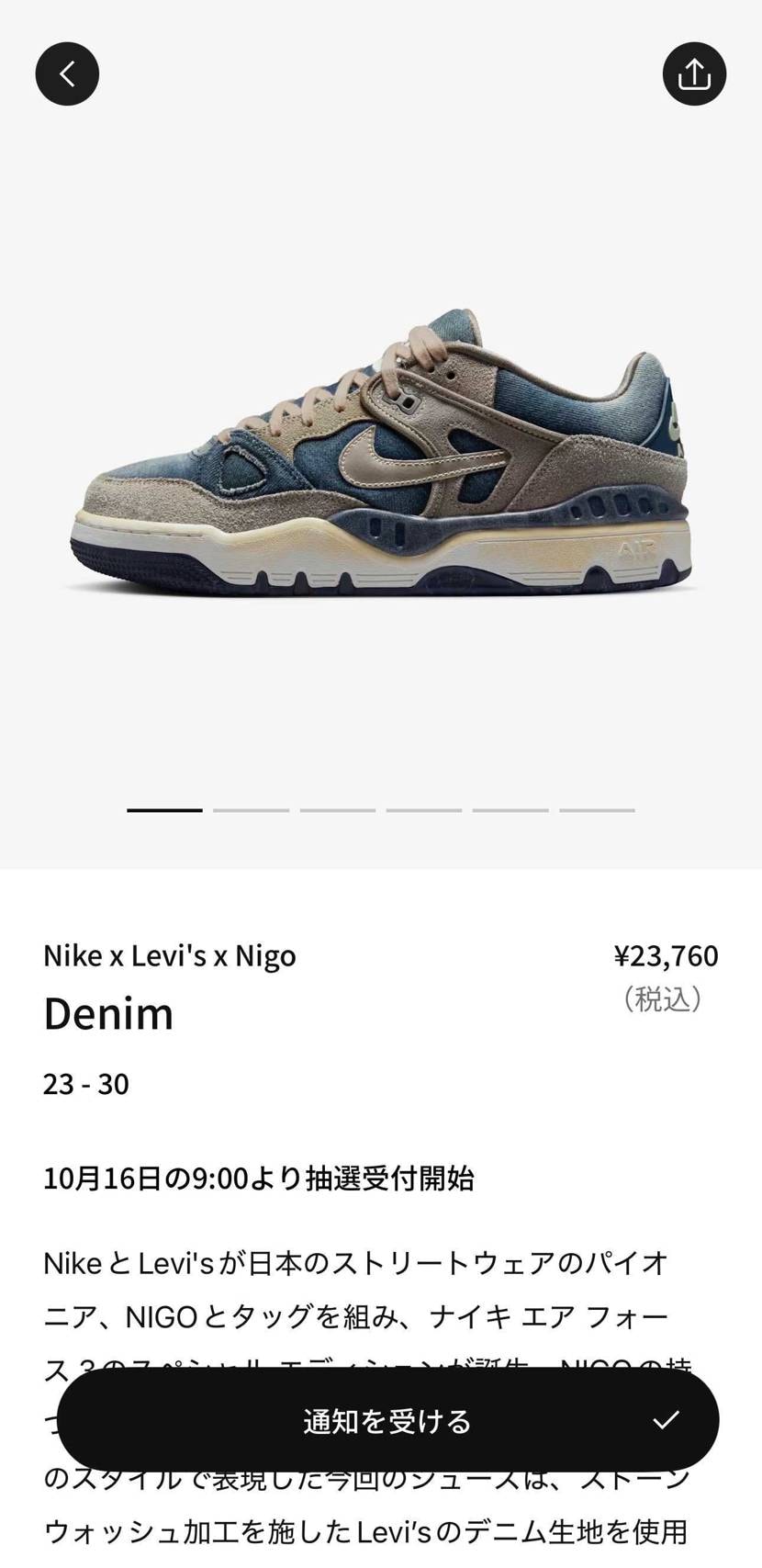This screenshot has height=1568, width=762.
Task: Tap the checkmark in notification button
Action: 666,1420
